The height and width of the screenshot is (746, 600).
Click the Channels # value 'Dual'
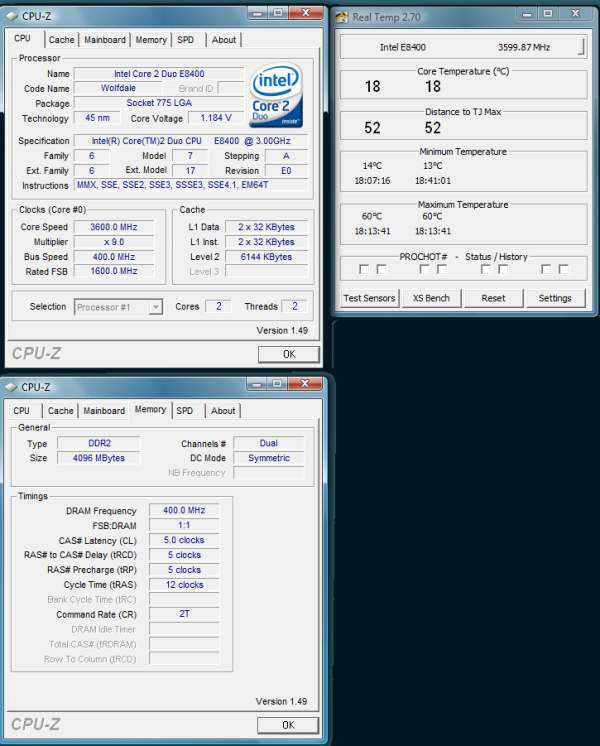(x=269, y=443)
